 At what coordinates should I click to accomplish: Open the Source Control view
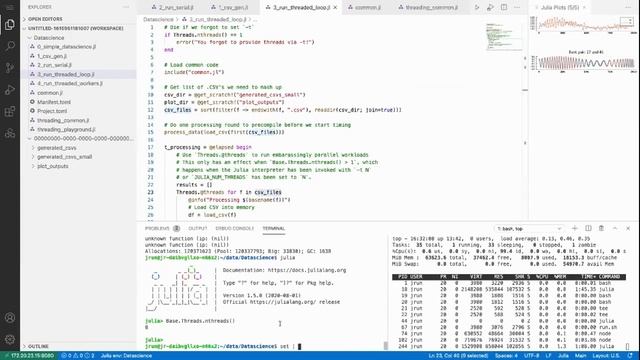[x=10, y=68]
